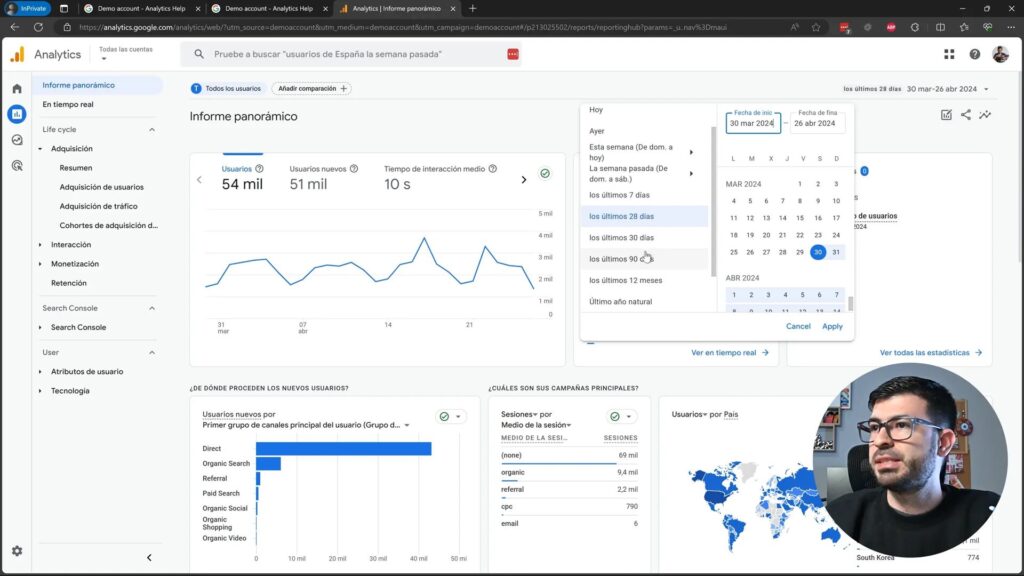This screenshot has height=576, width=1024.
Task: Open status dropdown on Usuarios nuevos card
Action: tap(450, 417)
